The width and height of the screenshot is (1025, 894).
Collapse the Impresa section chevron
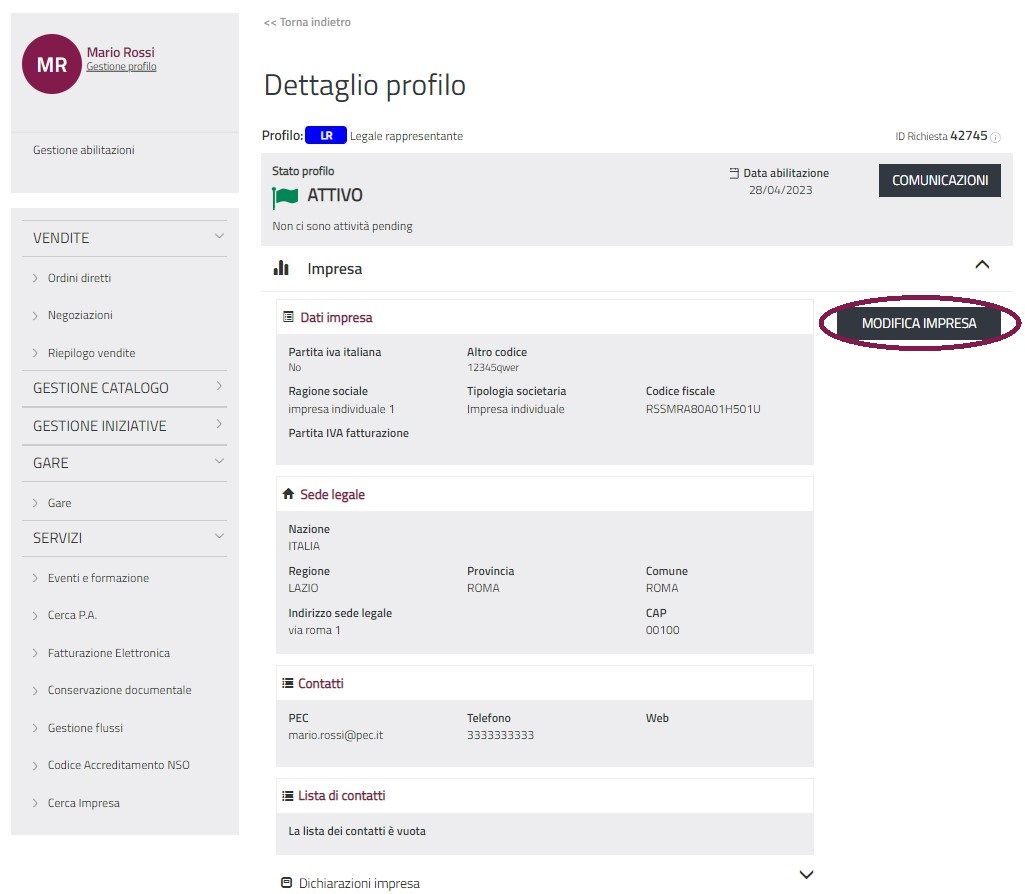[x=981, y=265]
